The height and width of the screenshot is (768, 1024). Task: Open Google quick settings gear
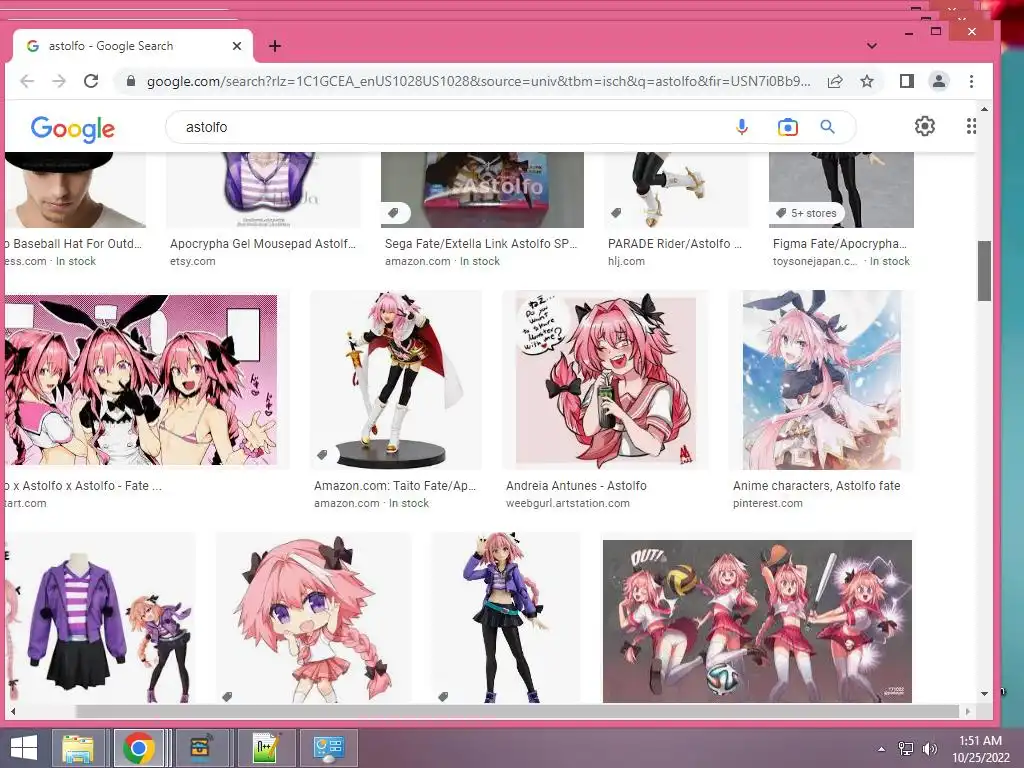click(x=925, y=126)
